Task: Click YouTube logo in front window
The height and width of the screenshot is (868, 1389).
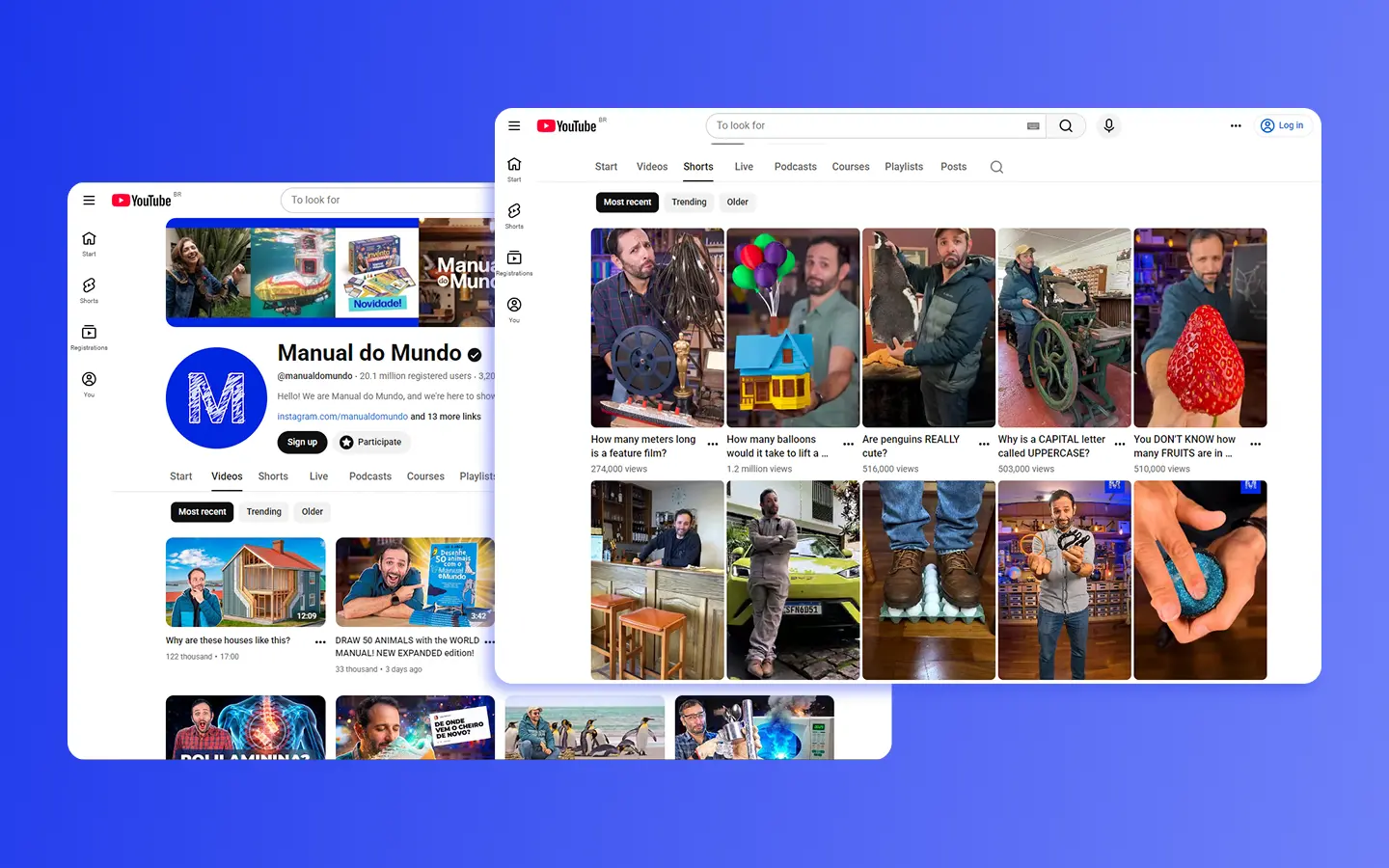Action: pyautogui.click(x=567, y=126)
